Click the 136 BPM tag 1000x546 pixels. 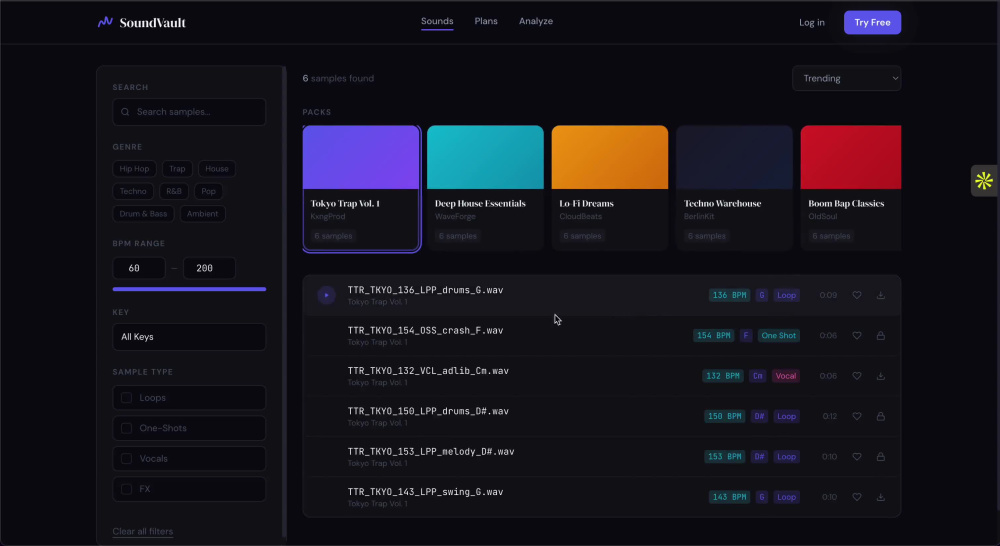click(730, 295)
